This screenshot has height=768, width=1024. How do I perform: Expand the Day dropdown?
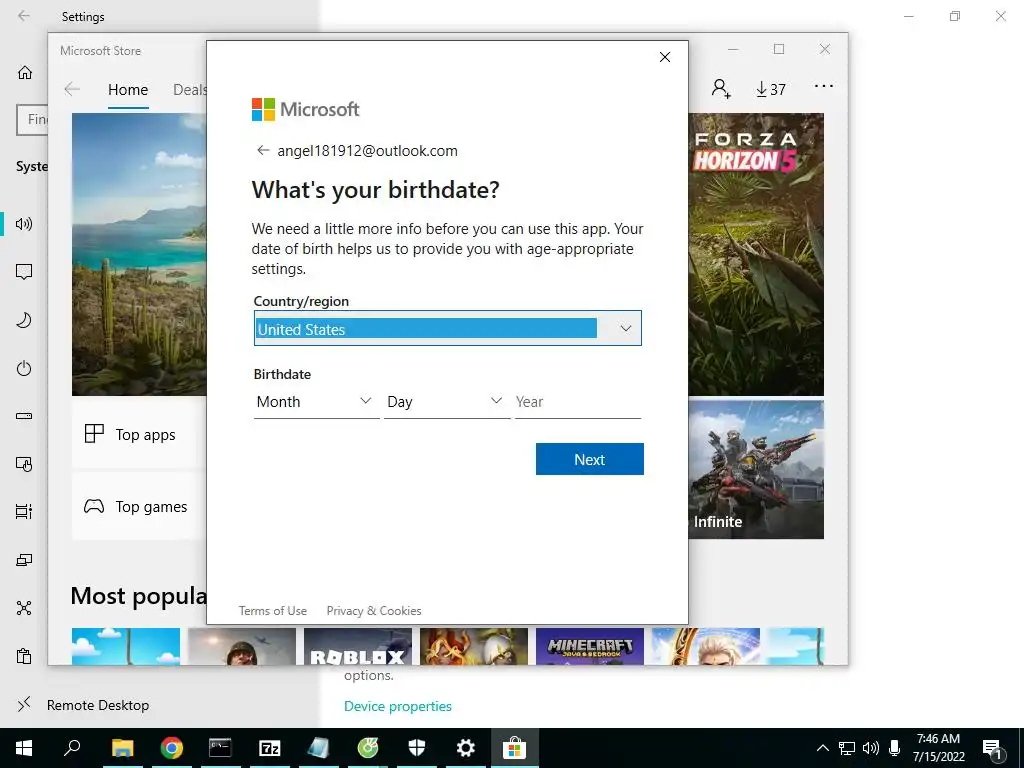[447, 402]
